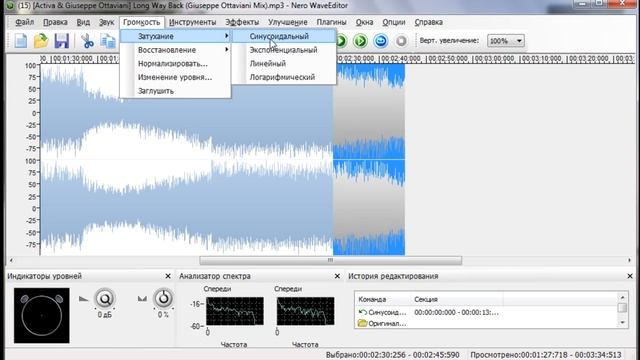Click the gray Stop/Record round button
The width and height of the screenshot is (640, 360).
coord(401,41)
